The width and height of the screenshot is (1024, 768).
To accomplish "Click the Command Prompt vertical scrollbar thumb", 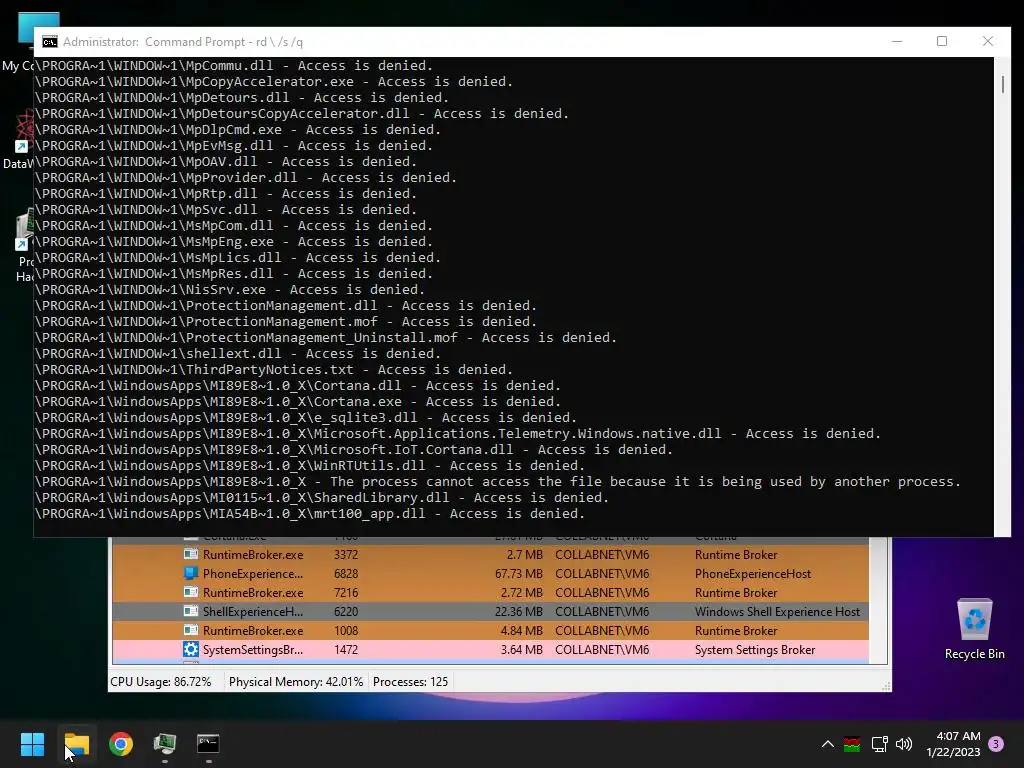I will coord(1003,84).
